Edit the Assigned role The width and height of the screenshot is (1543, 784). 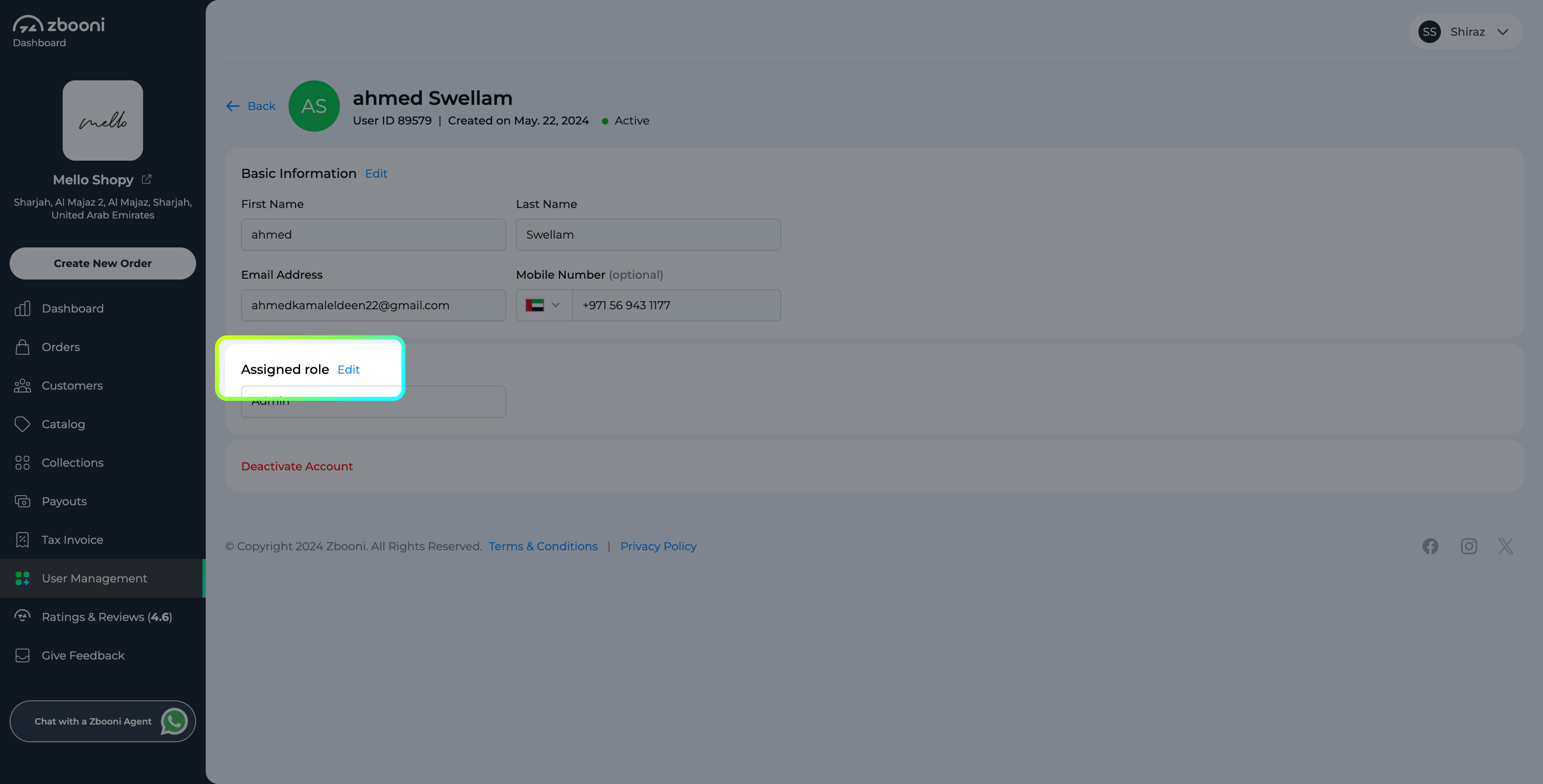(349, 370)
